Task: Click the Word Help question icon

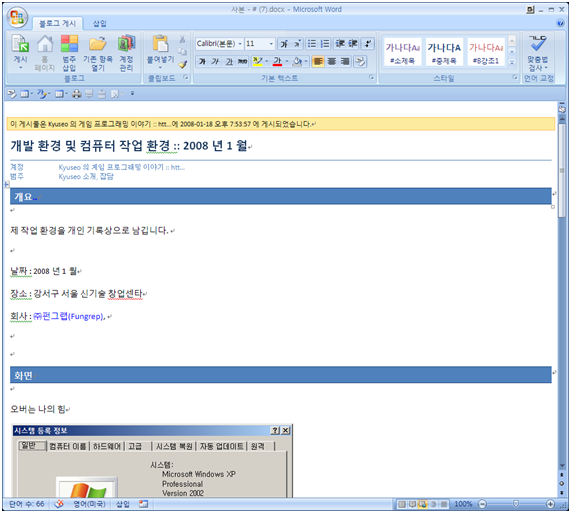Action: (560, 23)
